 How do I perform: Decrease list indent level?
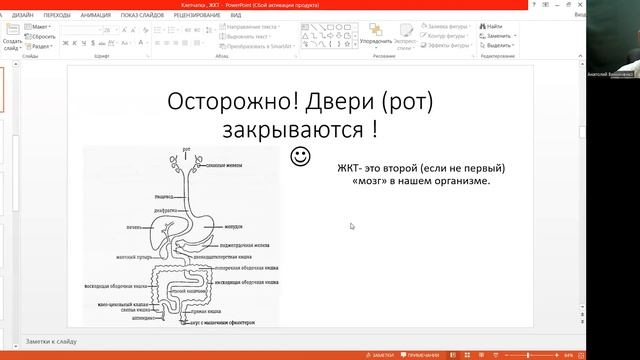(188, 30)
